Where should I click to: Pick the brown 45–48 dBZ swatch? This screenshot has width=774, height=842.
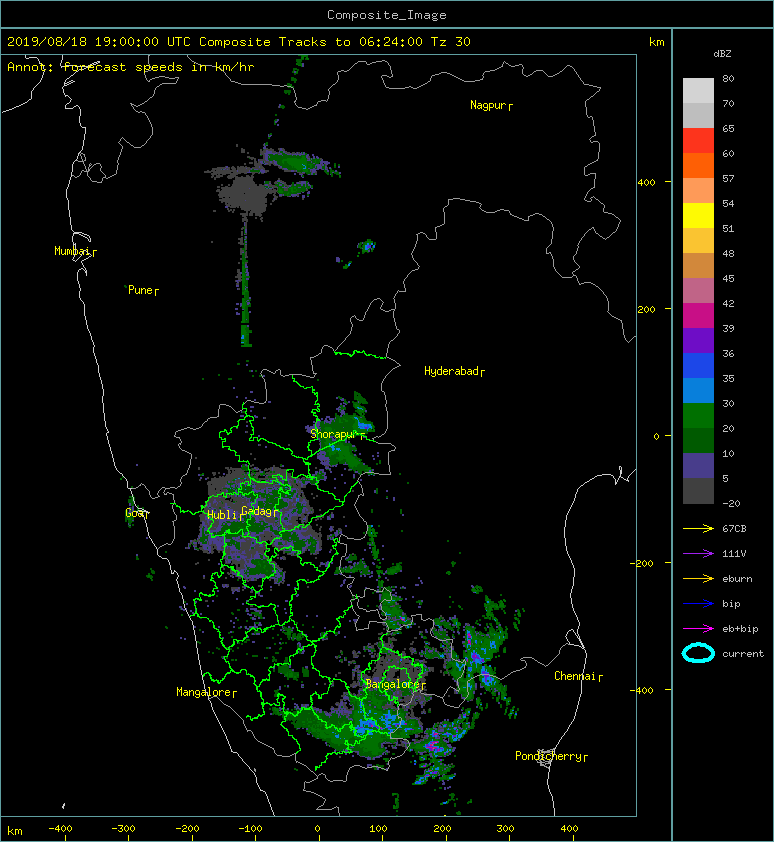(x=698, y=265)
